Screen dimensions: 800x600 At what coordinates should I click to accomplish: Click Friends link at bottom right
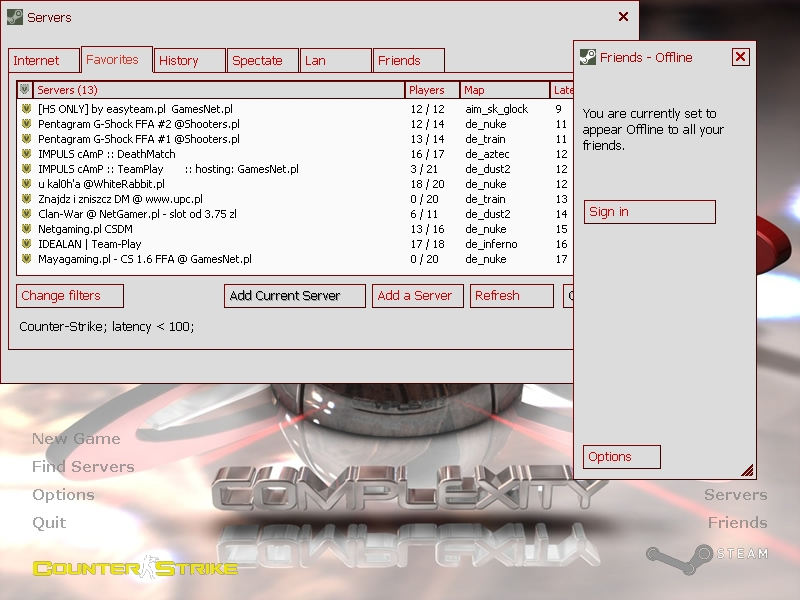coord(738,522)
